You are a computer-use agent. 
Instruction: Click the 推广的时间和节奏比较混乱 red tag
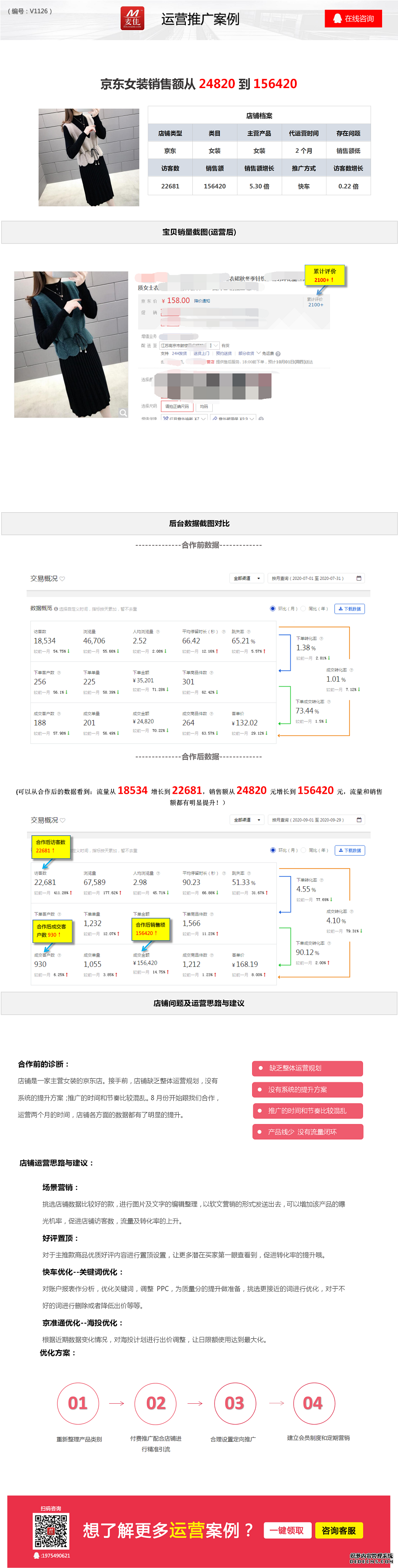point(307,1111)
